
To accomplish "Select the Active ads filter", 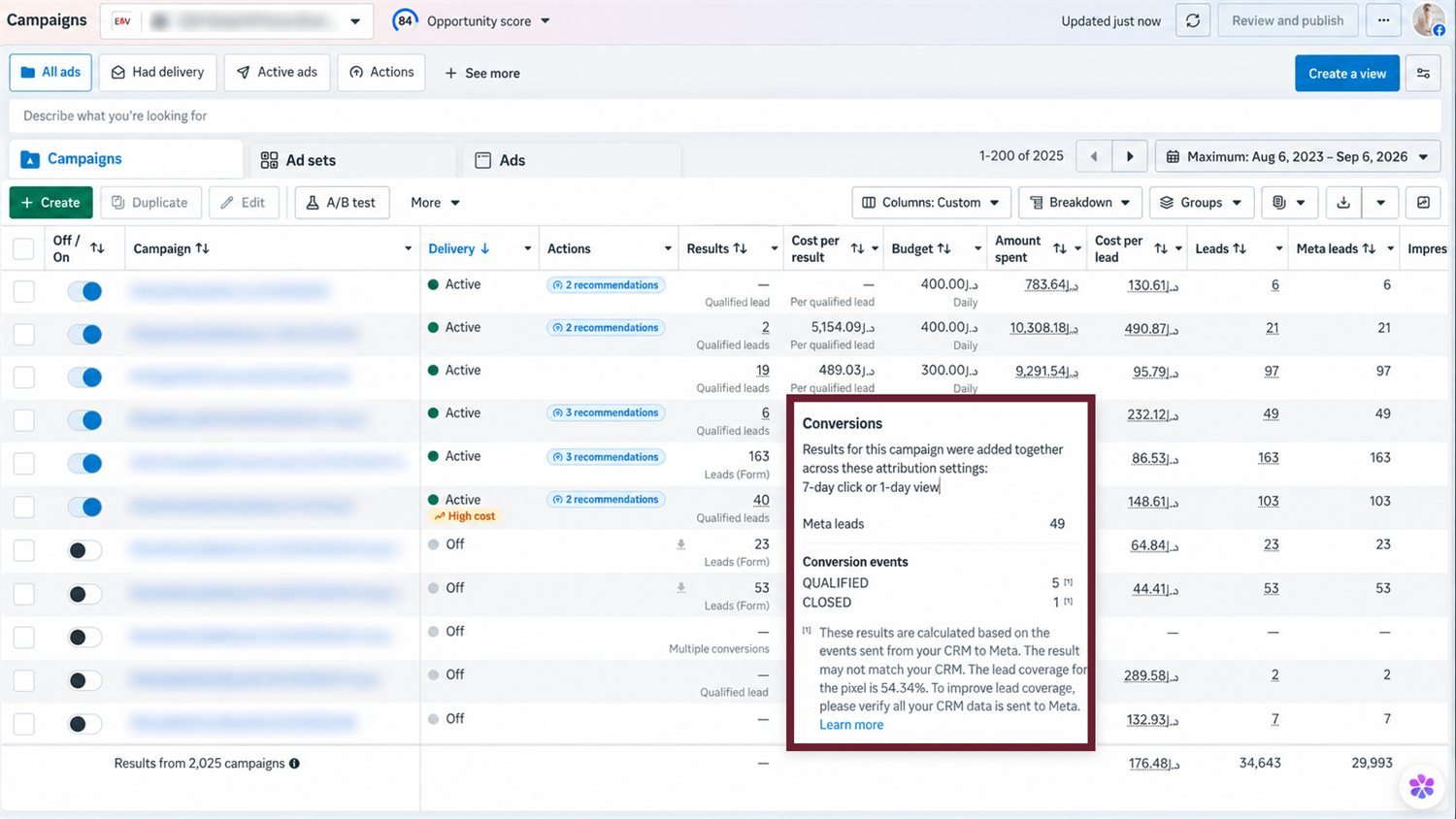I will point(276,73).
